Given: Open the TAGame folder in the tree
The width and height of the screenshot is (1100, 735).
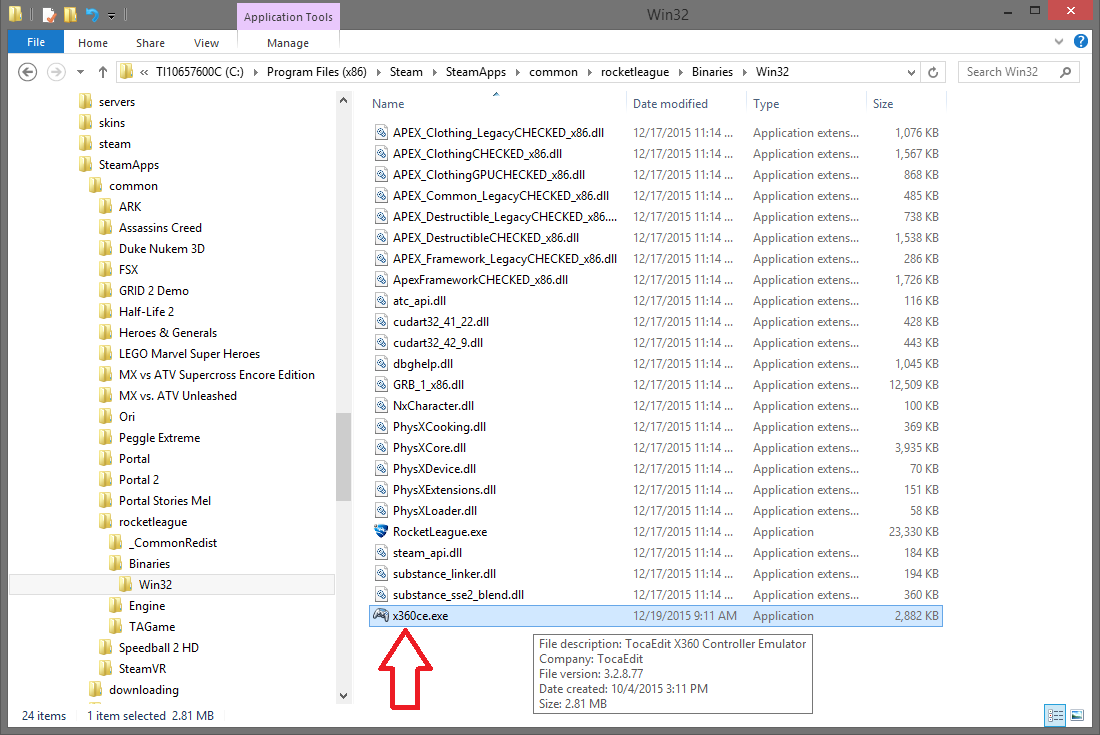Looking at the screenshot, I should pyautogui.click(x=152, y=626).
